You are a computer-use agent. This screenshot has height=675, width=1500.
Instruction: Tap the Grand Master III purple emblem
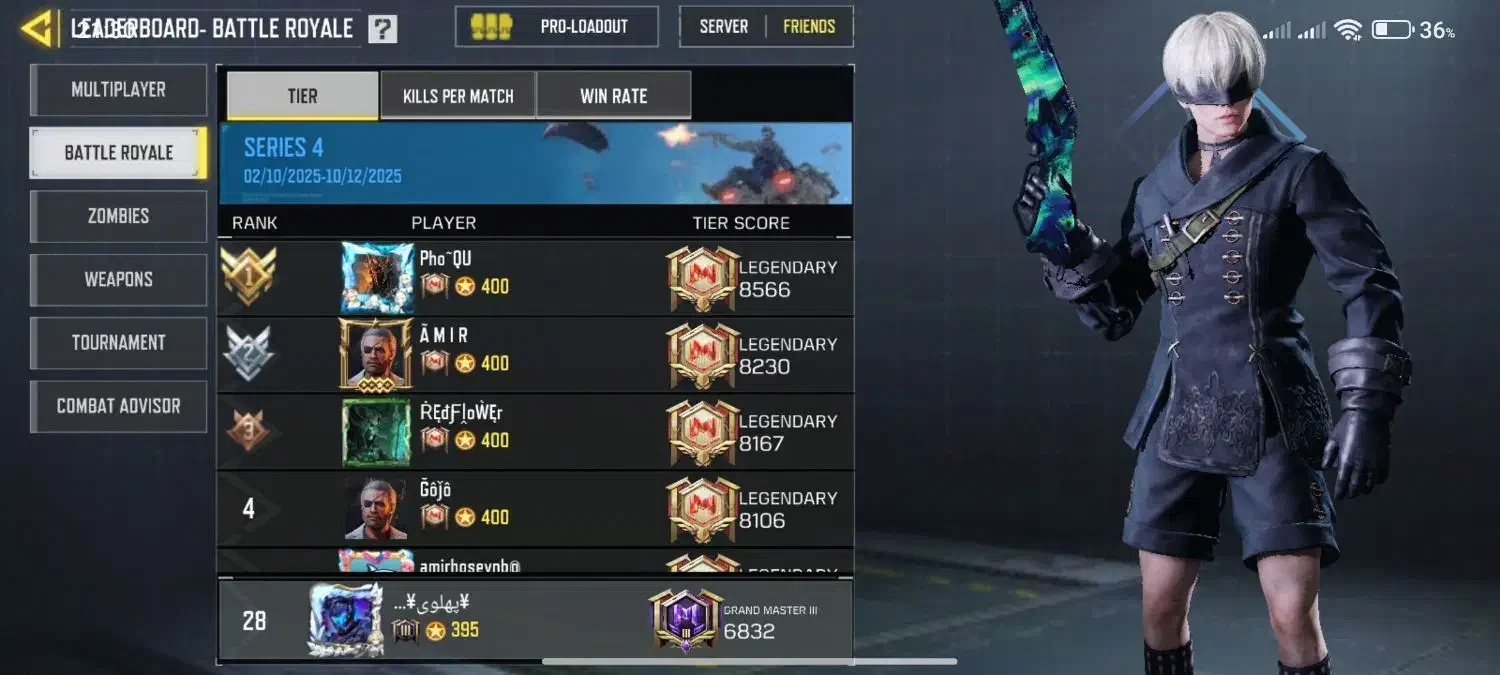[685, 620]
